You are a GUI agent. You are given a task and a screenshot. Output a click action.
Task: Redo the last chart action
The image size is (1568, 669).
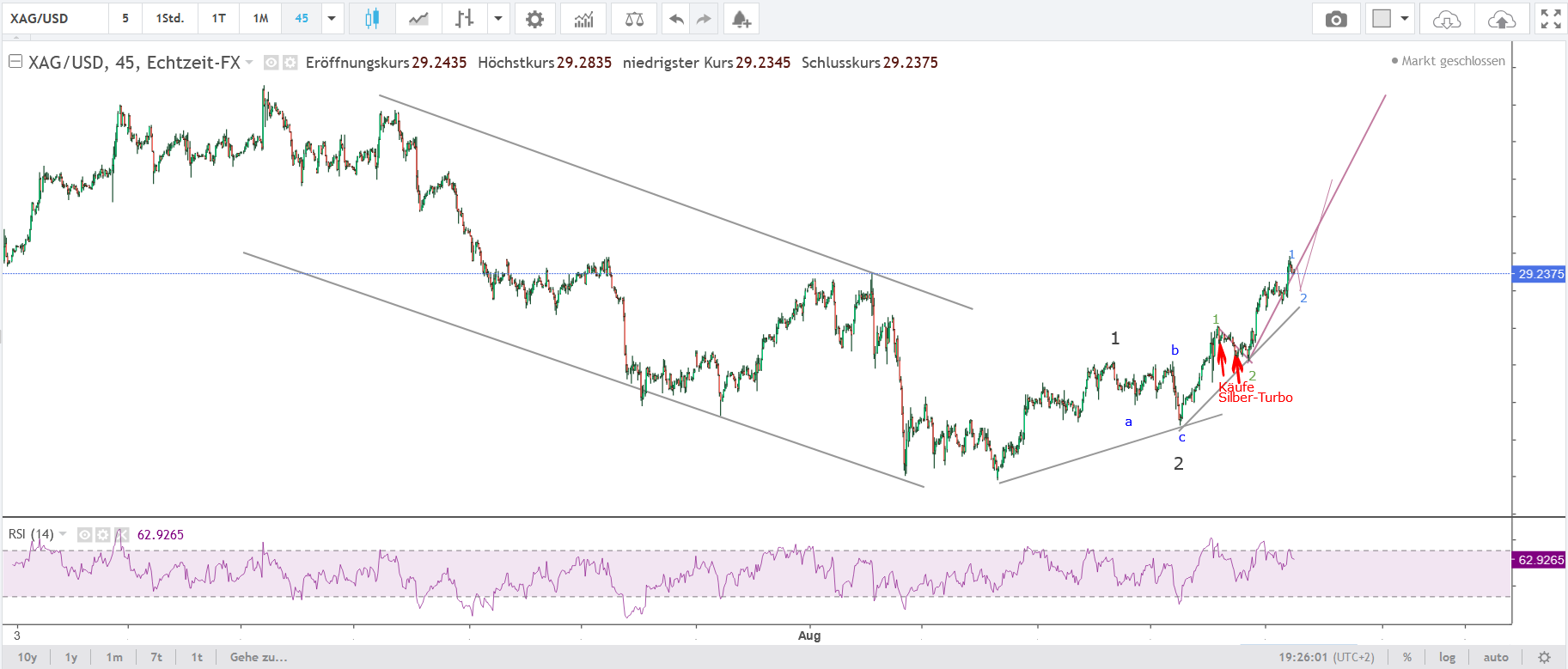coord(704,19)
